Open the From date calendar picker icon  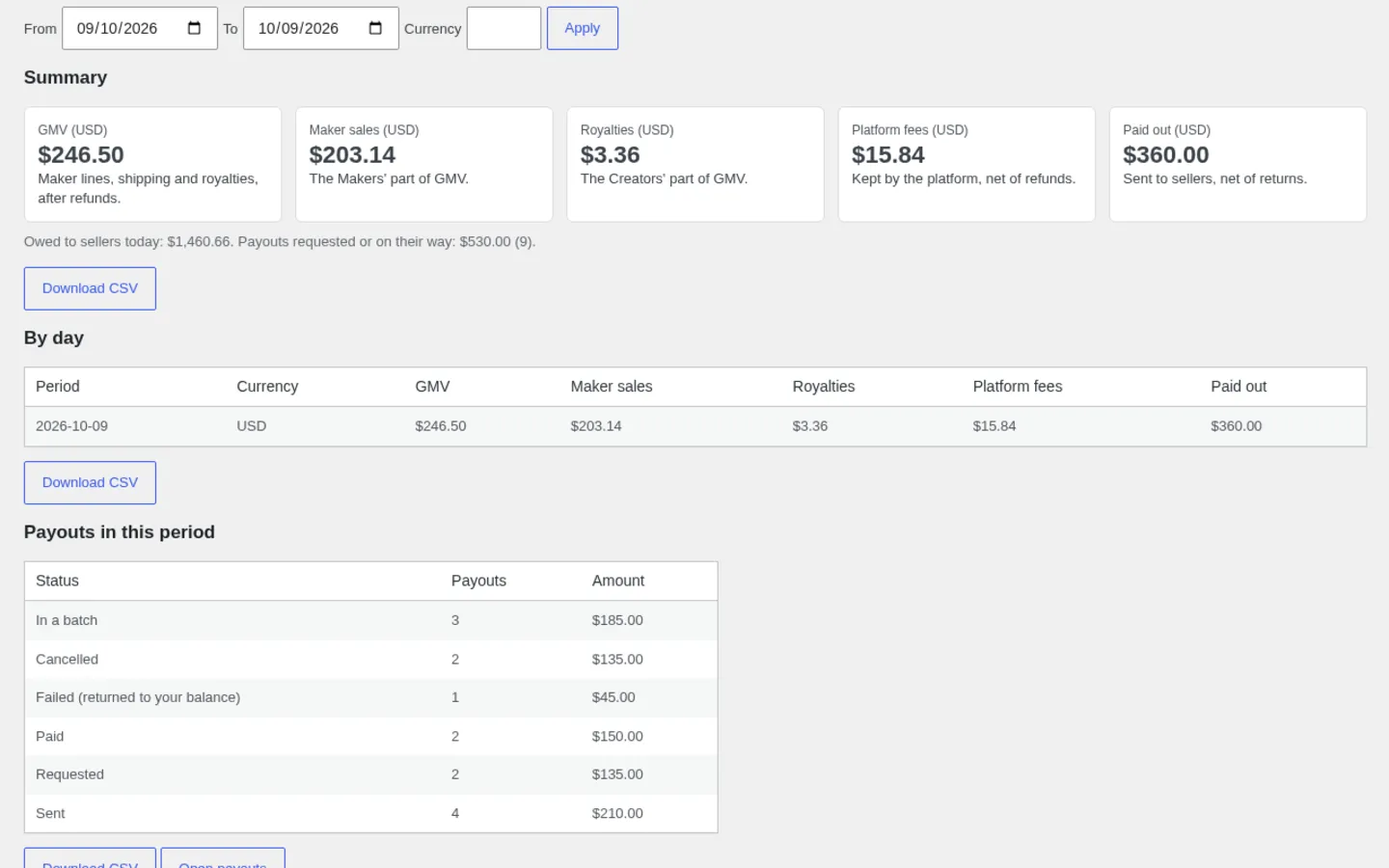tap(194, 28)
